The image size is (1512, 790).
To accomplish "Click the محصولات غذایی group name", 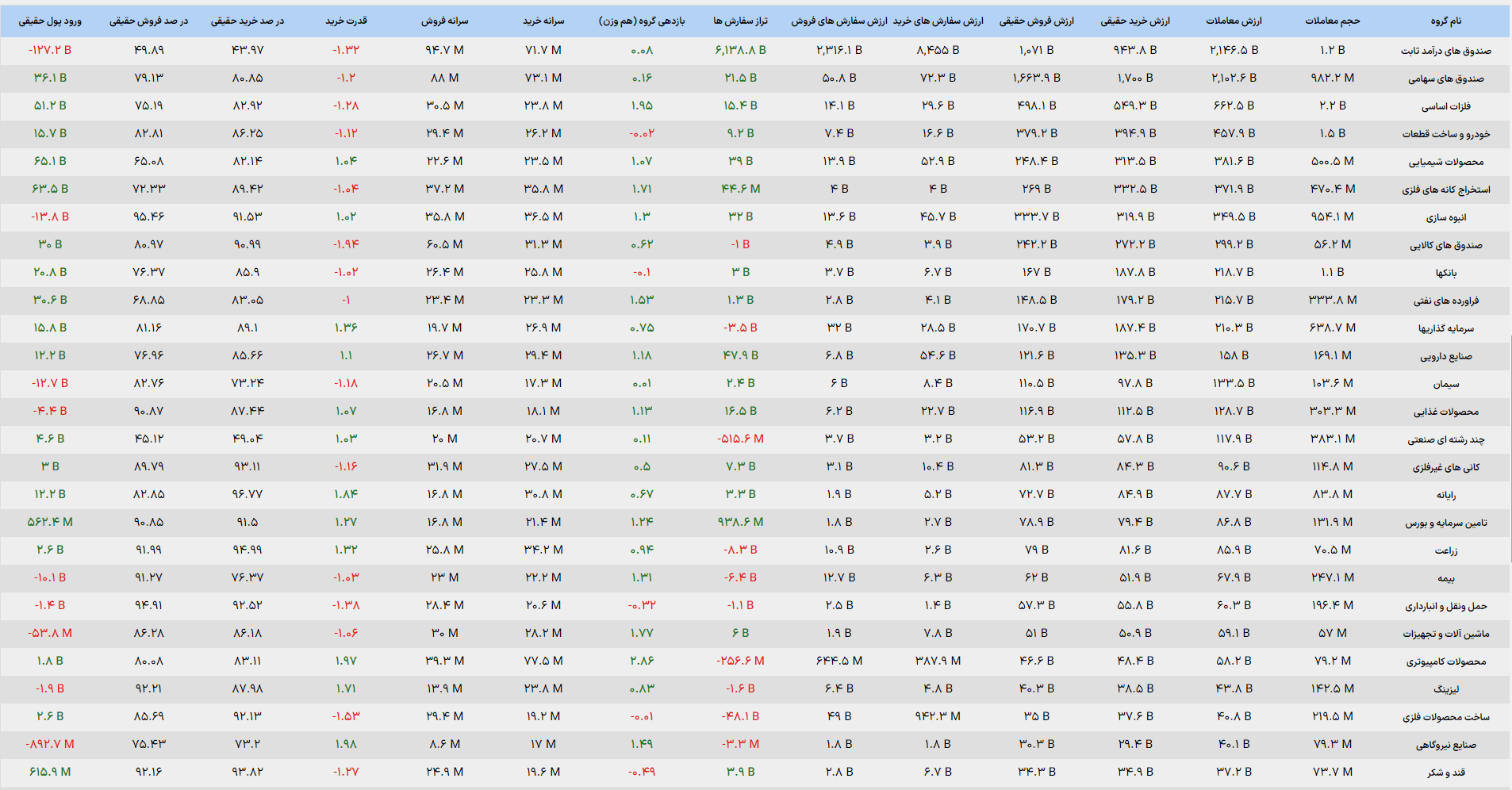I will (x=1445, y=412).
